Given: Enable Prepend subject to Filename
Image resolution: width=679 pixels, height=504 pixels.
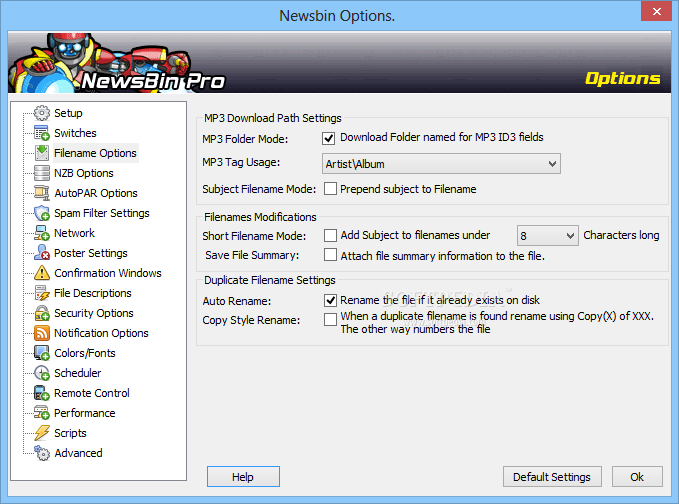Looking at the screenshot, I should (x=330, y=189).
